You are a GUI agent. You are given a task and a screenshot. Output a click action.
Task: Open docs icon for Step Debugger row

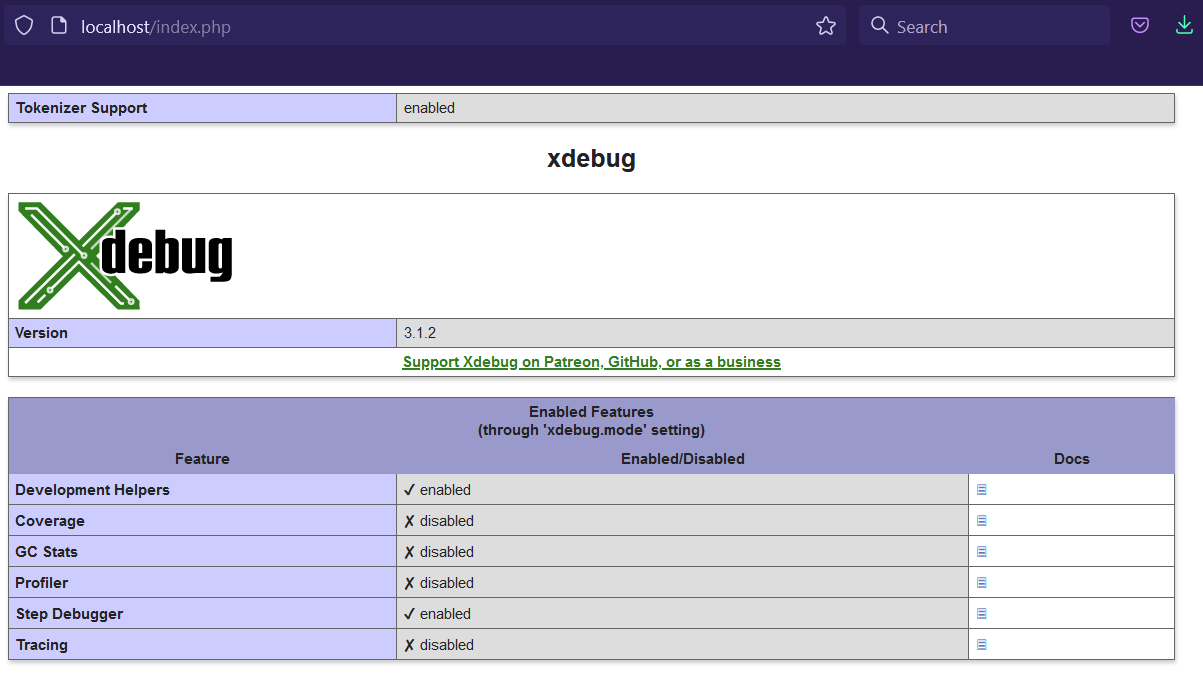click(x=982, y=614)
